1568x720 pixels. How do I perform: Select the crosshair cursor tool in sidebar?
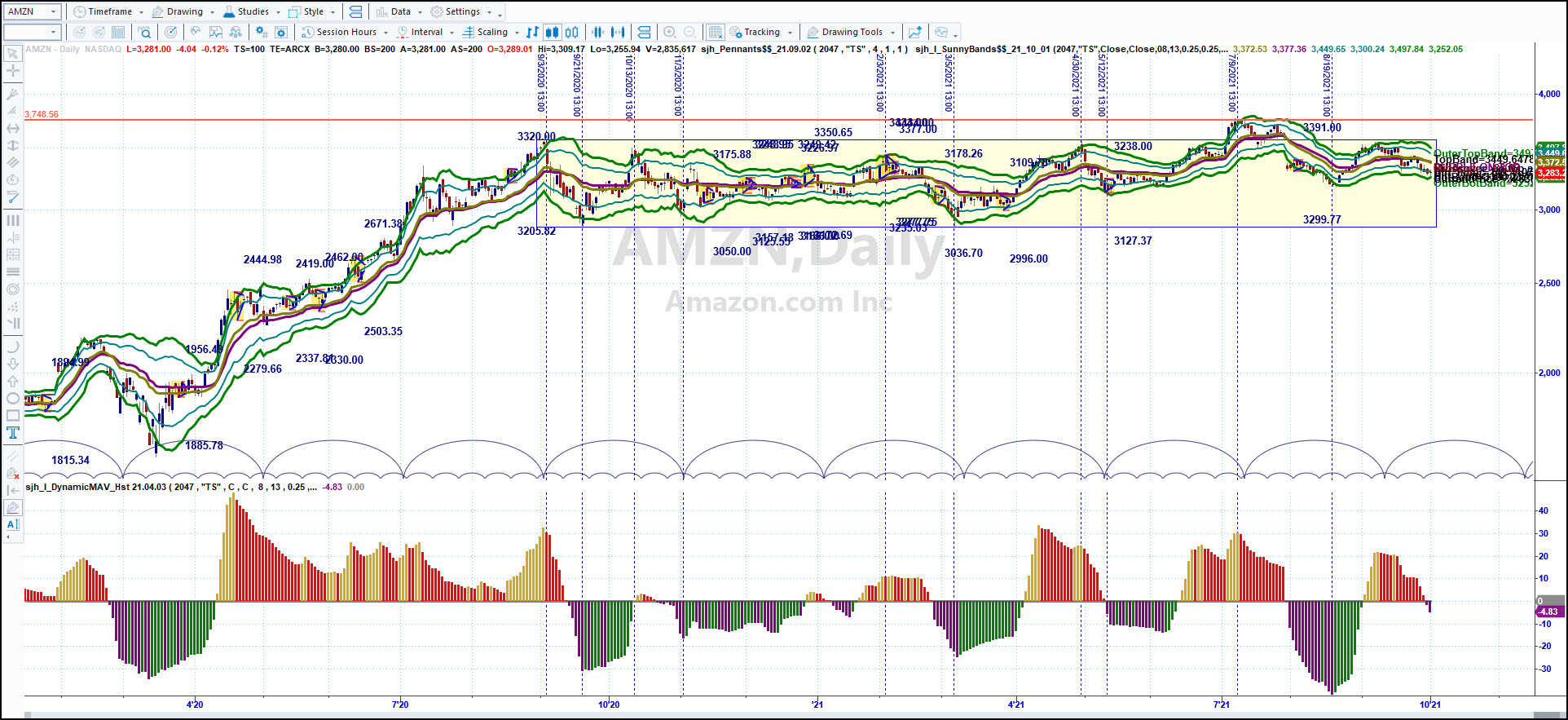pyautogui.click(x=13, y=71)
